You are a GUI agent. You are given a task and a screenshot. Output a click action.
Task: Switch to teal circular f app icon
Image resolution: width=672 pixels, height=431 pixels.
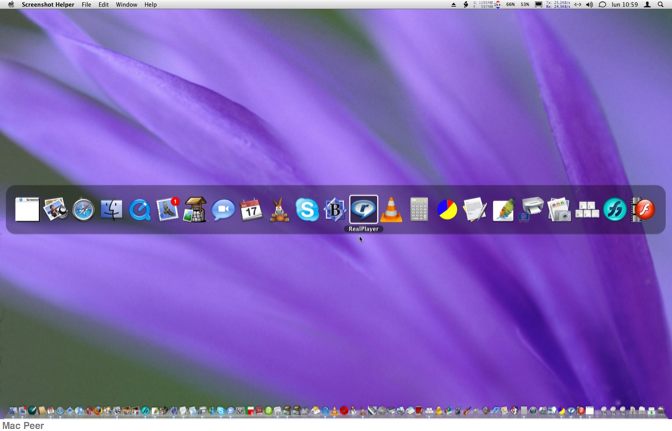(x=615, y=210)
